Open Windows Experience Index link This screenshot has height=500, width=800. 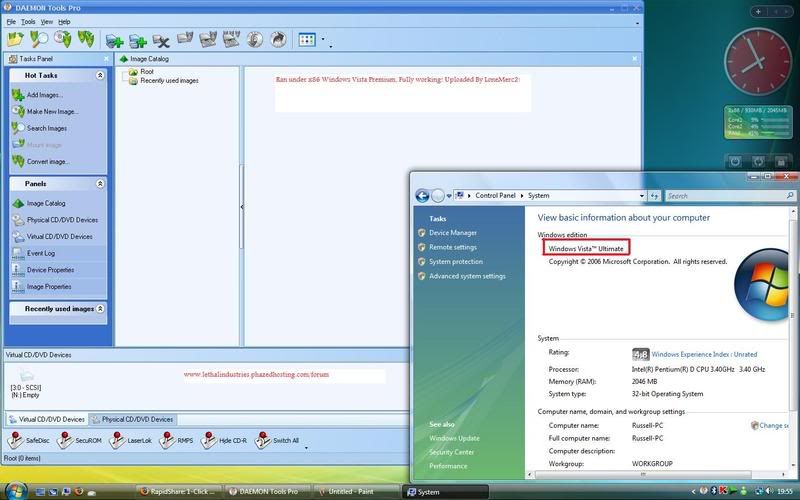[704, 355]
